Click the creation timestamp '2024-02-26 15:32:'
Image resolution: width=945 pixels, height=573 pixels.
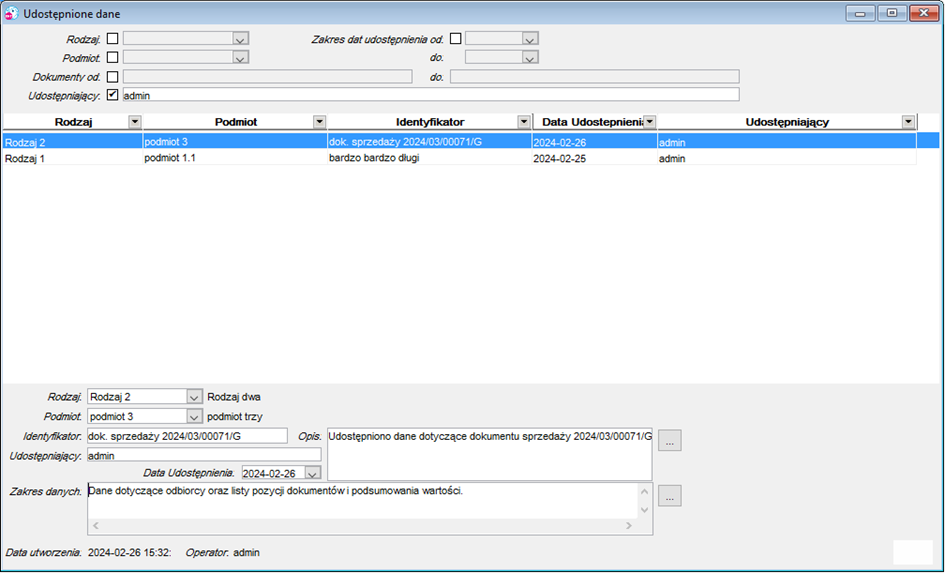130,553
